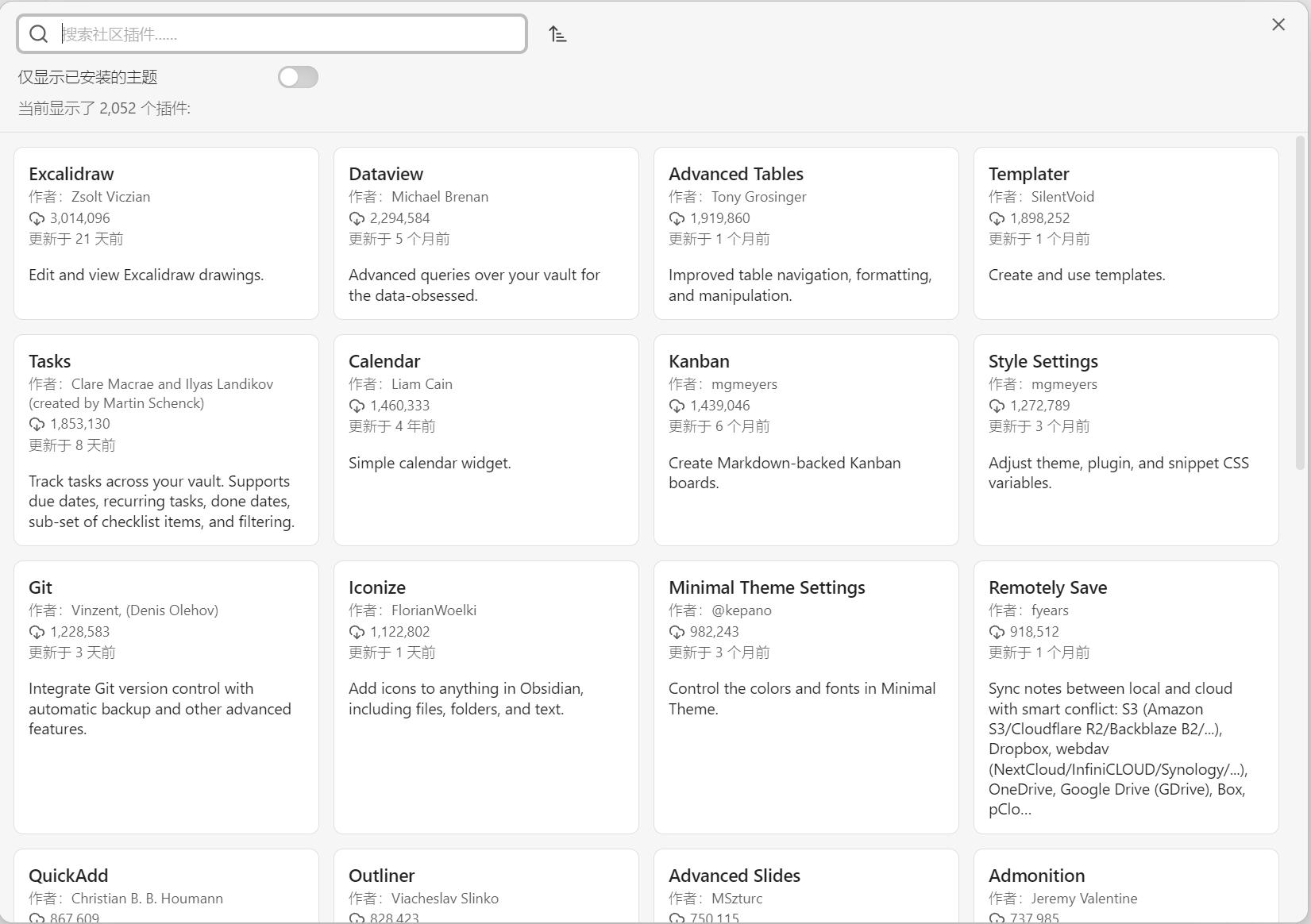Click download count "918,512"
The height and width of the screenshot is (924, 1311).
1035,632
